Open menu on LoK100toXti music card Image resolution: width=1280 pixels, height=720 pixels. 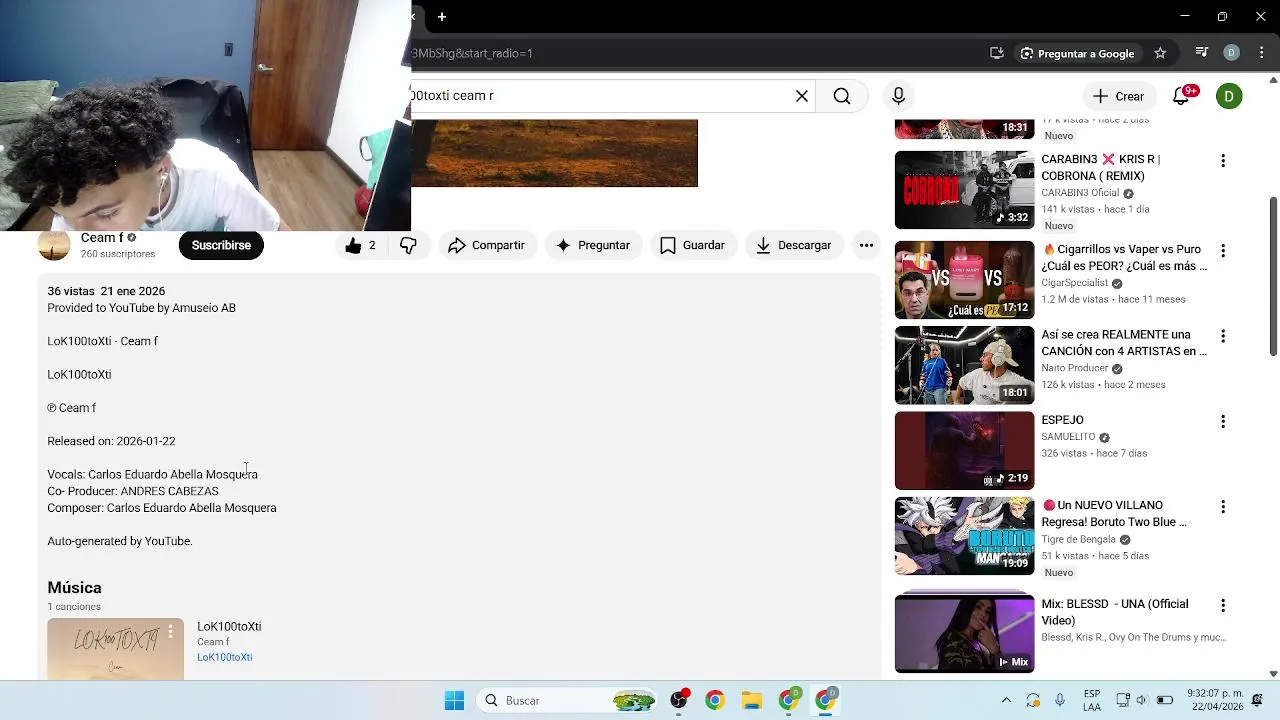click(170, 631)
